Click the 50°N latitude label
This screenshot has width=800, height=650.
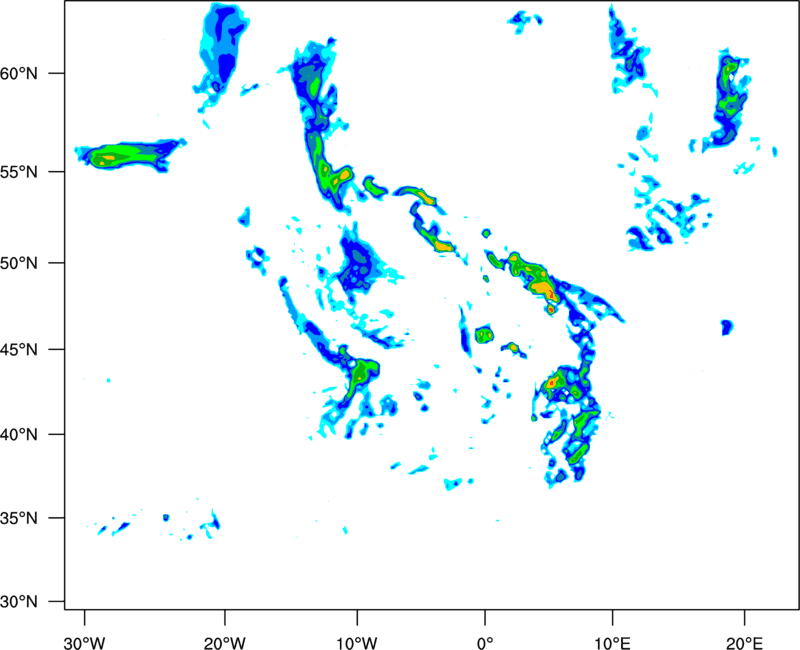click(19, 263)
